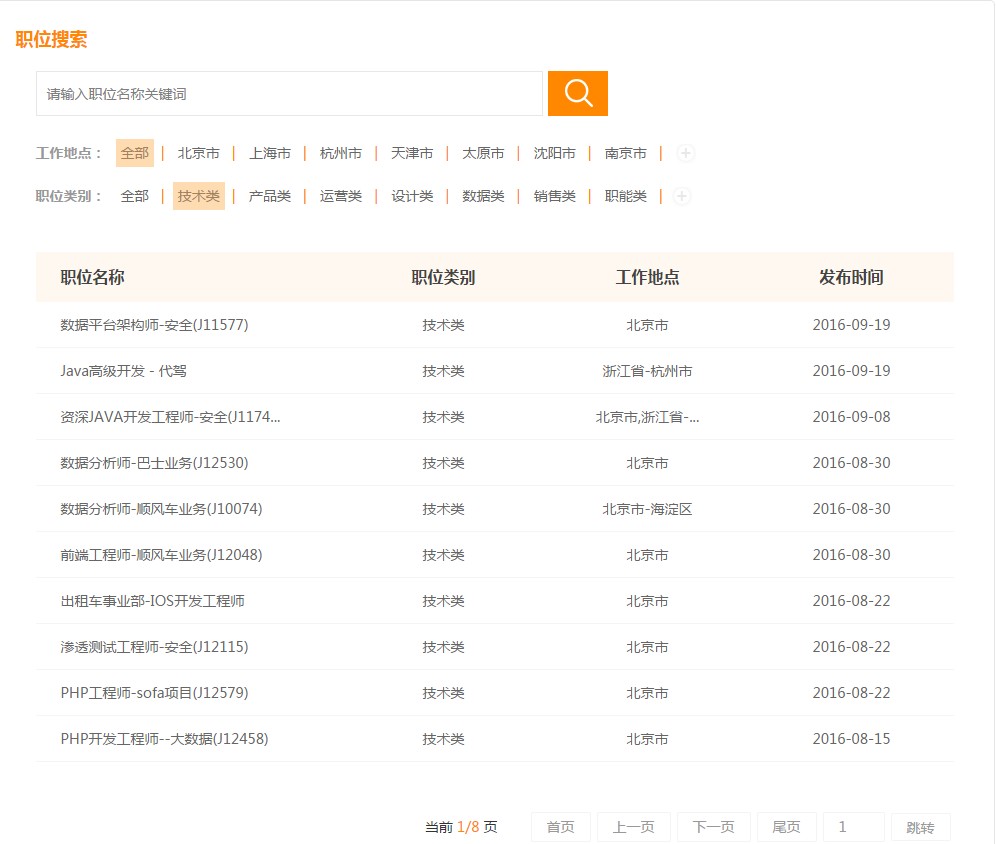Open job 数据平台架构师-安全(J11577)

point(154,325)
